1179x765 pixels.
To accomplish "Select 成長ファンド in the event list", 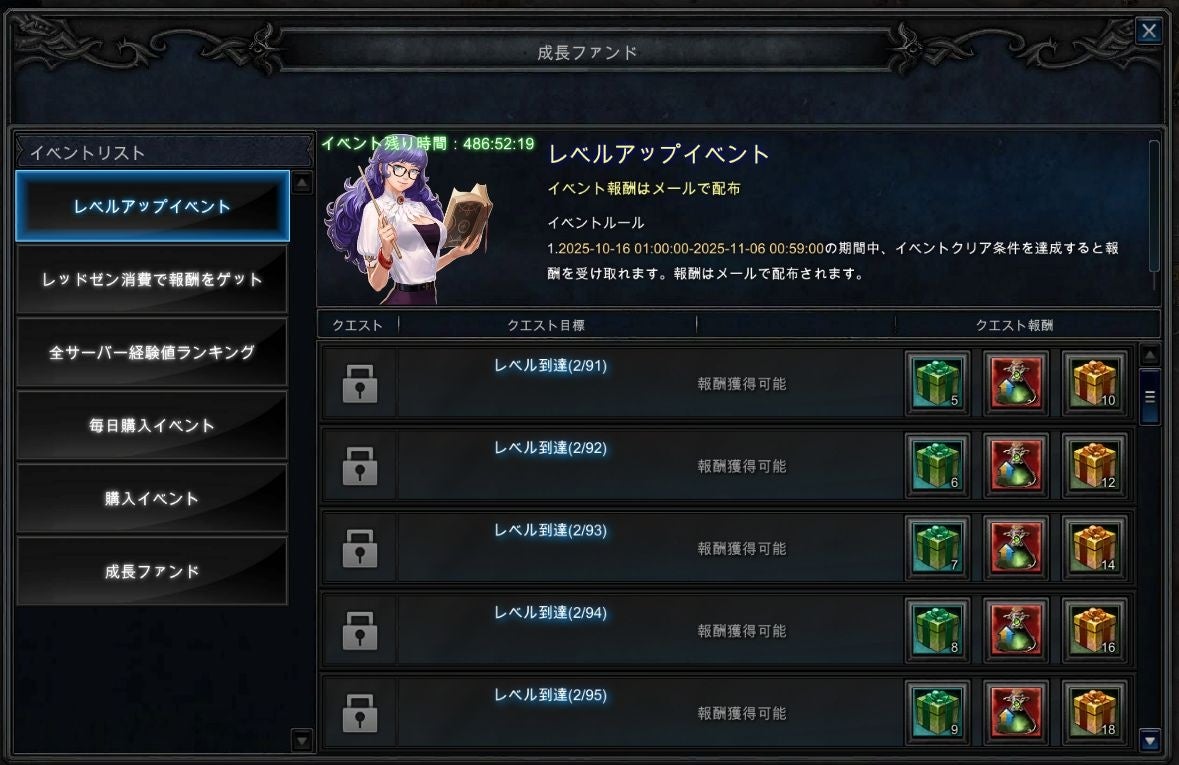I will point(152,571).
